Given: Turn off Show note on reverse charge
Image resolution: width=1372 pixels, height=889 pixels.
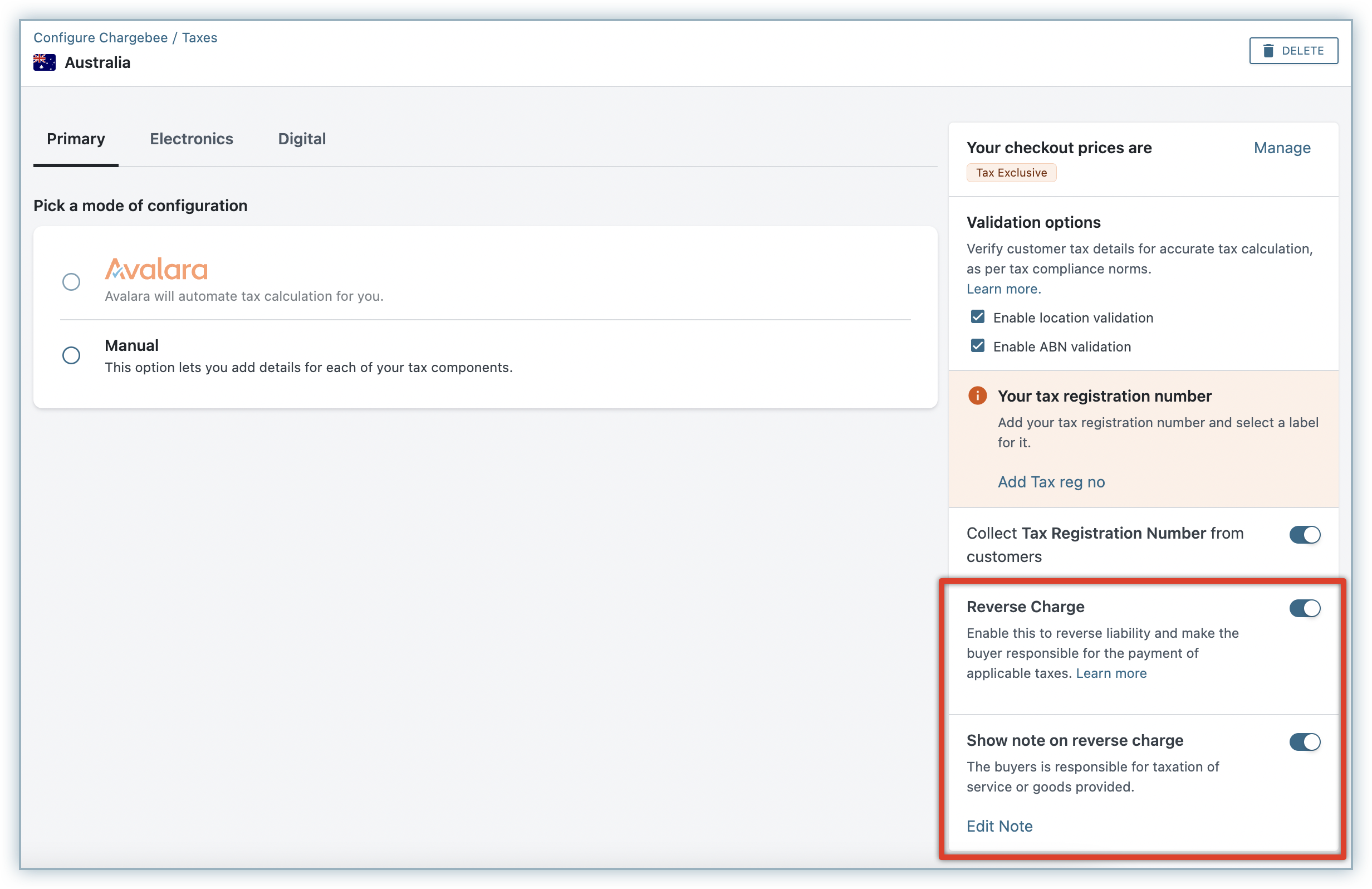Looking at the screenshot, I should click(x=1305, y=741).
